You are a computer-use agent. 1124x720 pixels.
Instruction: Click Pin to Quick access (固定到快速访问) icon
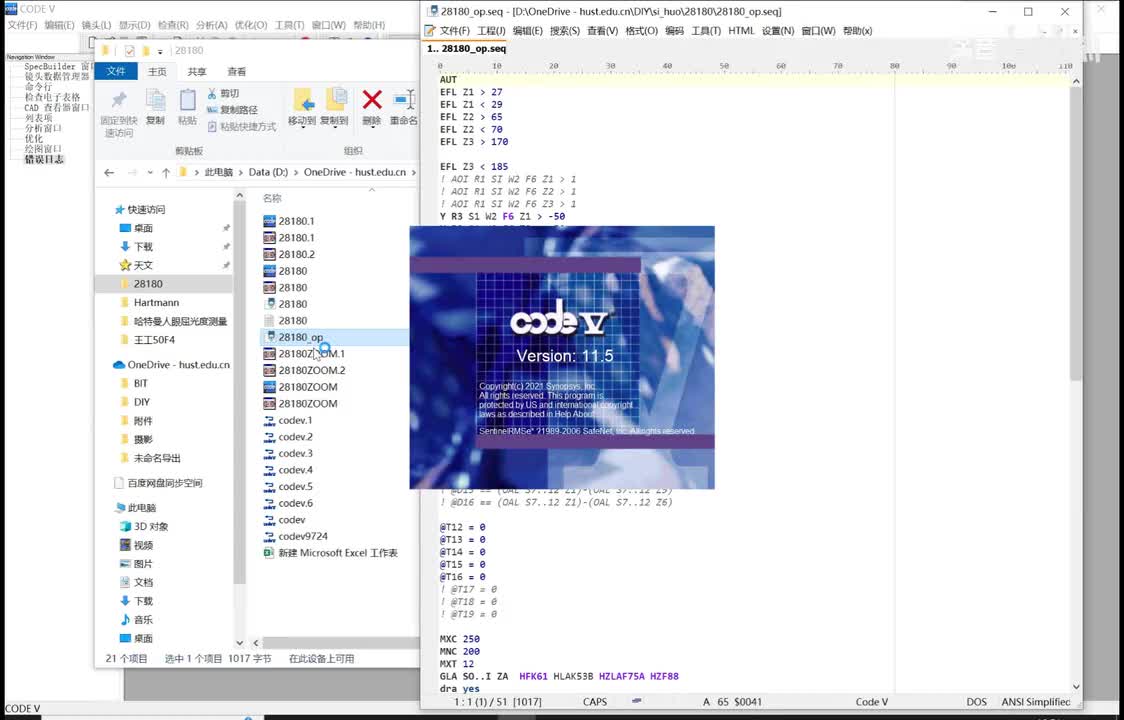pos(119,100)
